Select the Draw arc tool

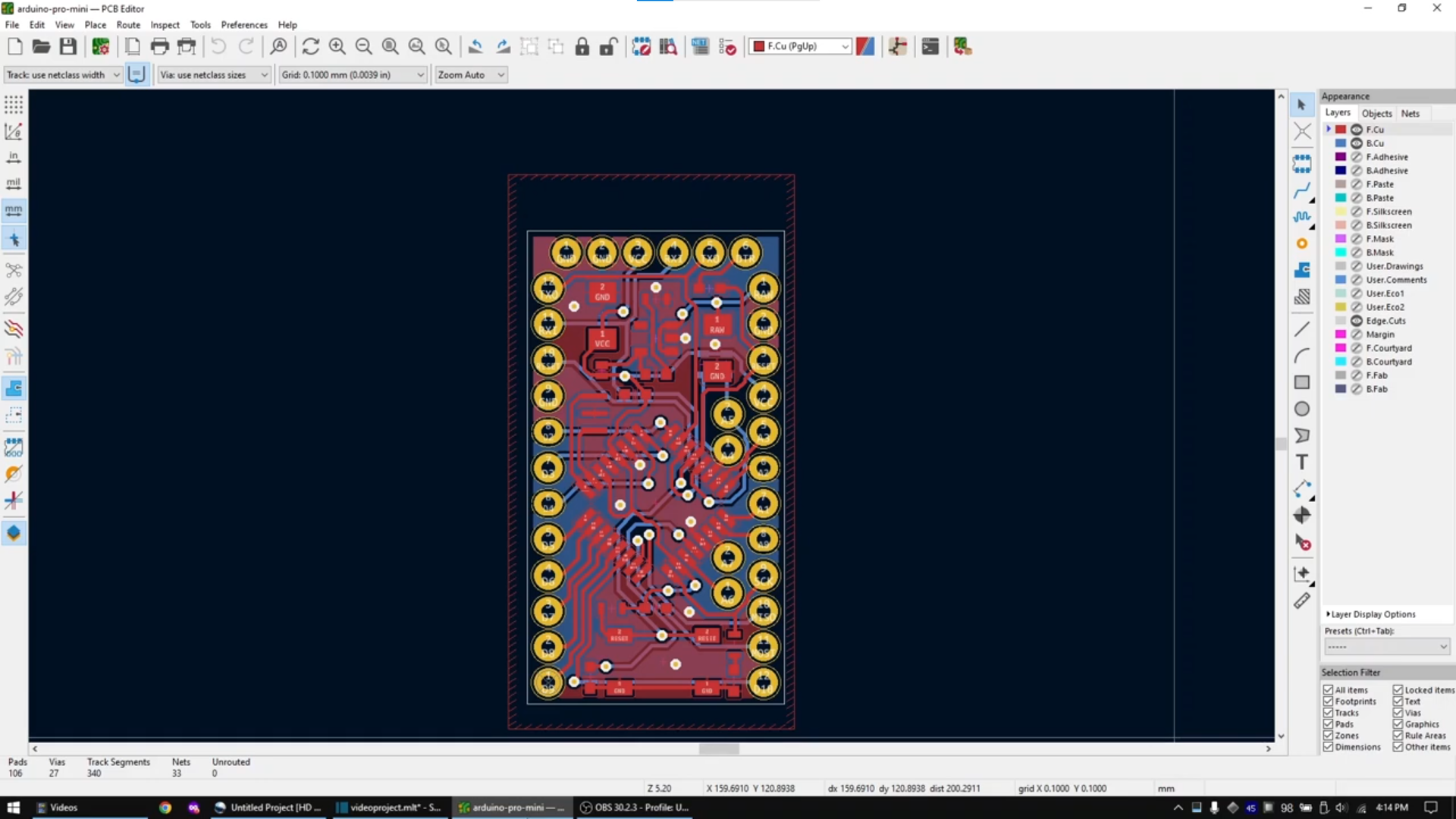click(x=1302, y=356)
